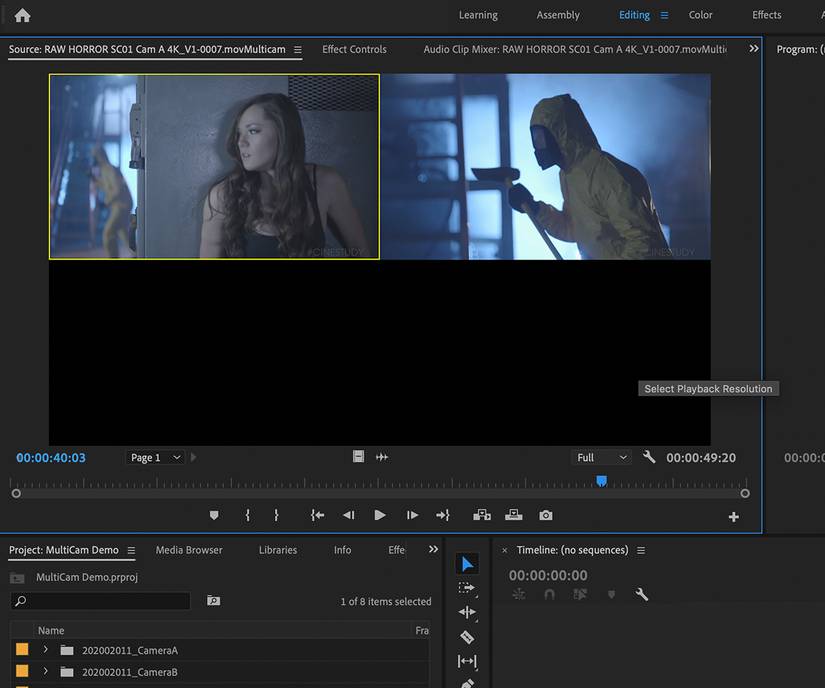
Task: Capture a frame with Export Frame
Action: [x=545, y=515]
